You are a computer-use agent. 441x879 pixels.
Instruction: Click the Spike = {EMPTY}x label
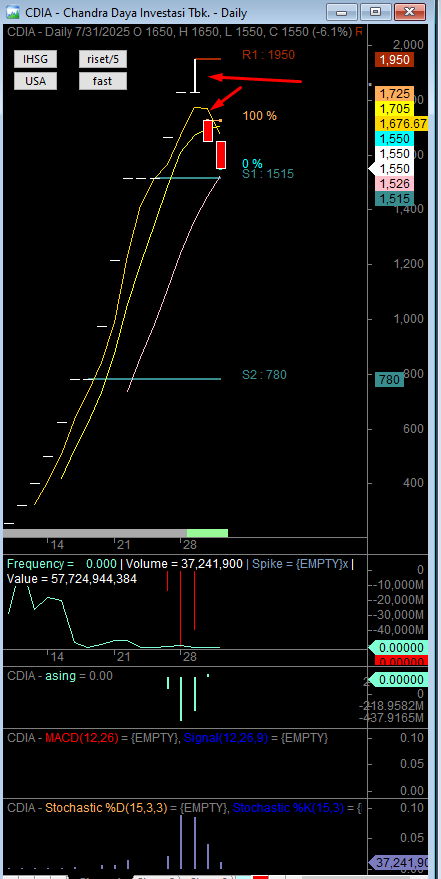(301, 564)
